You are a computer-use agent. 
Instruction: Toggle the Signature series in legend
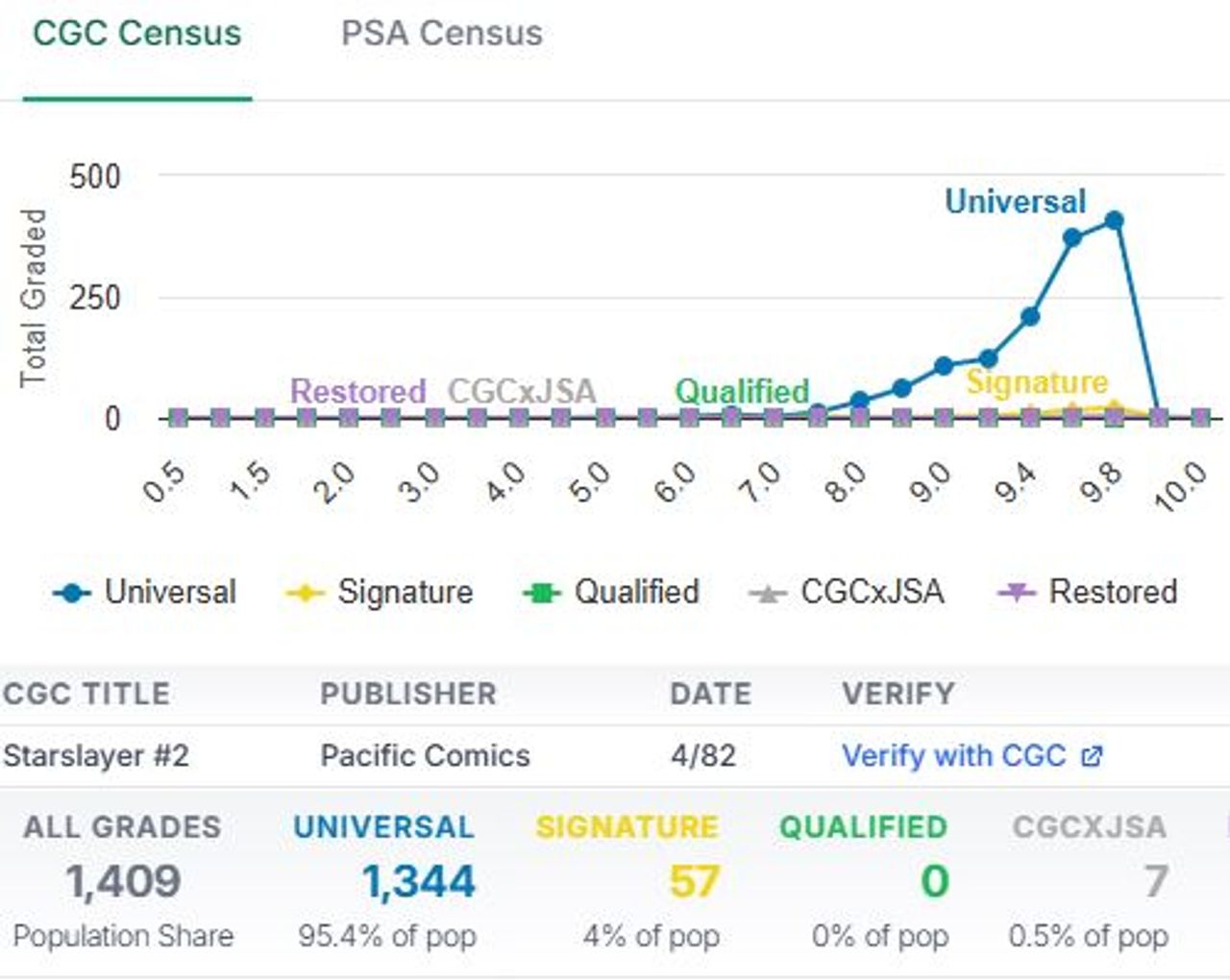pos(380,592)
